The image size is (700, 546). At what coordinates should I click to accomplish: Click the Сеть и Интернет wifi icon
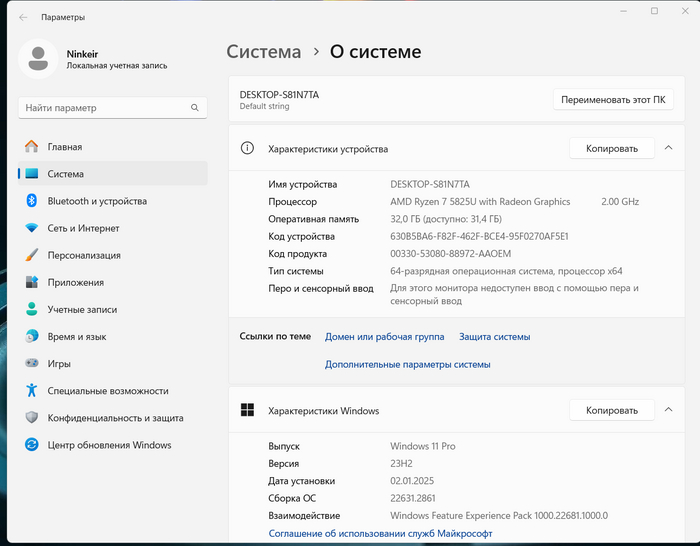tap(32, 228)
